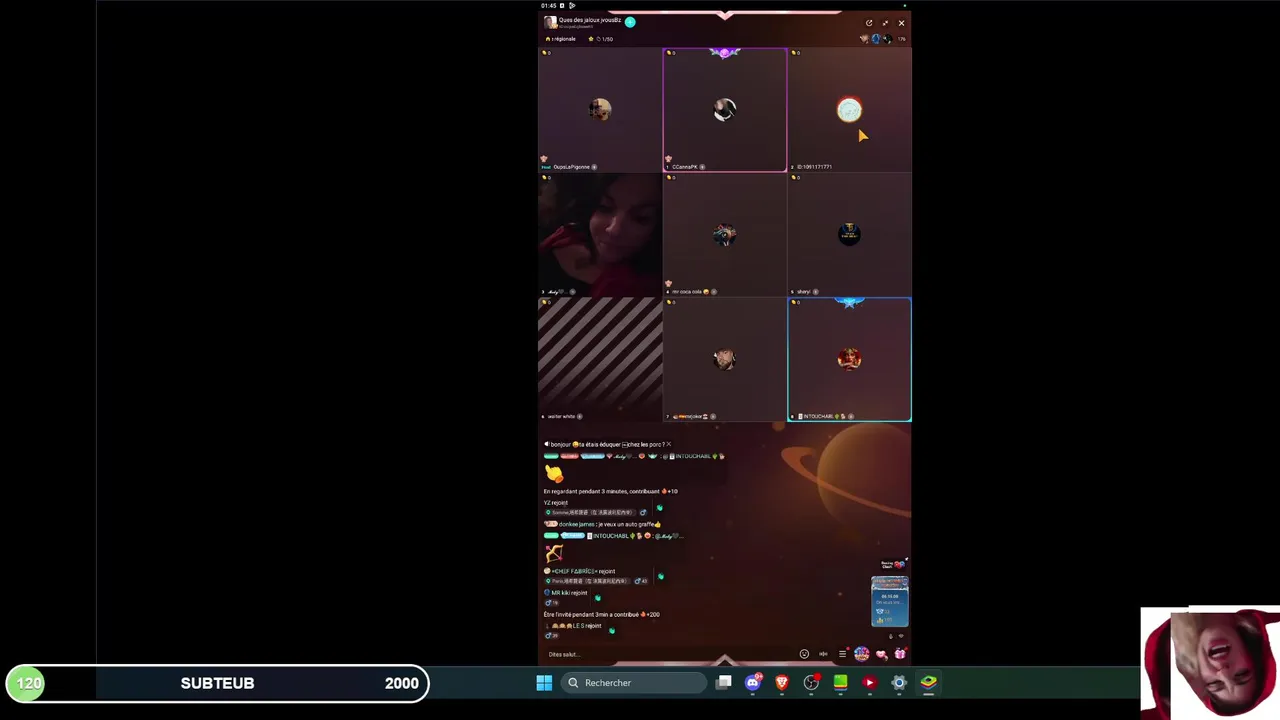Open the Boxing Clash event banner
This screenshot has height=720, width=1280.
click(892, 565)
